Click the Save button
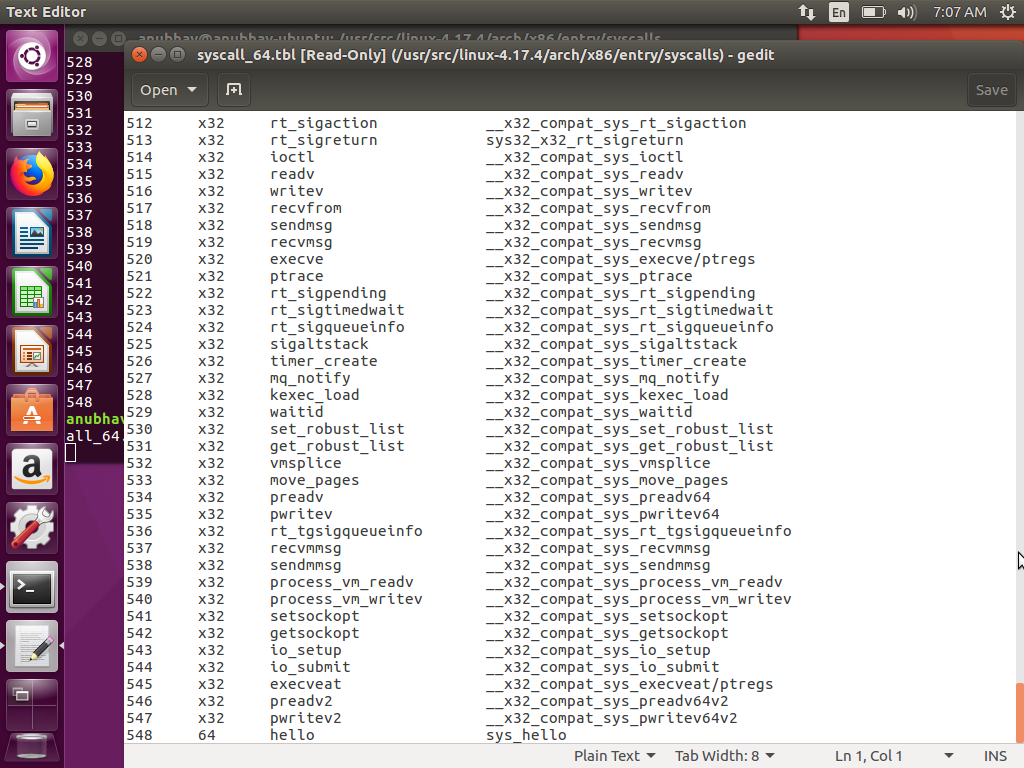This screenshot has height=768, width=1024. pos(991,90)
